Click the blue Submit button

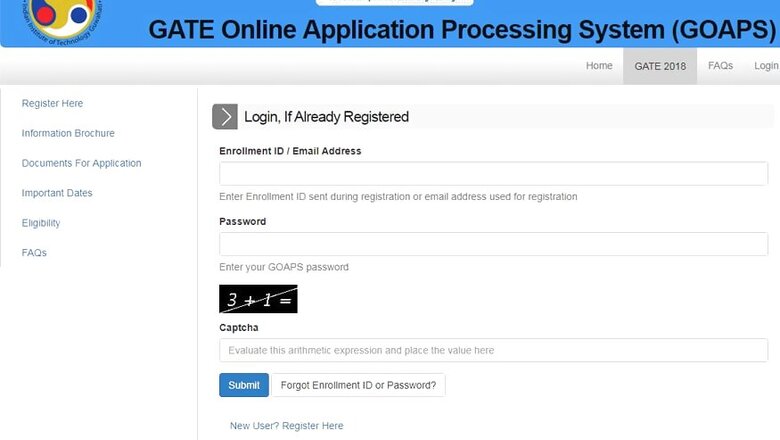[x=244, y=385]
